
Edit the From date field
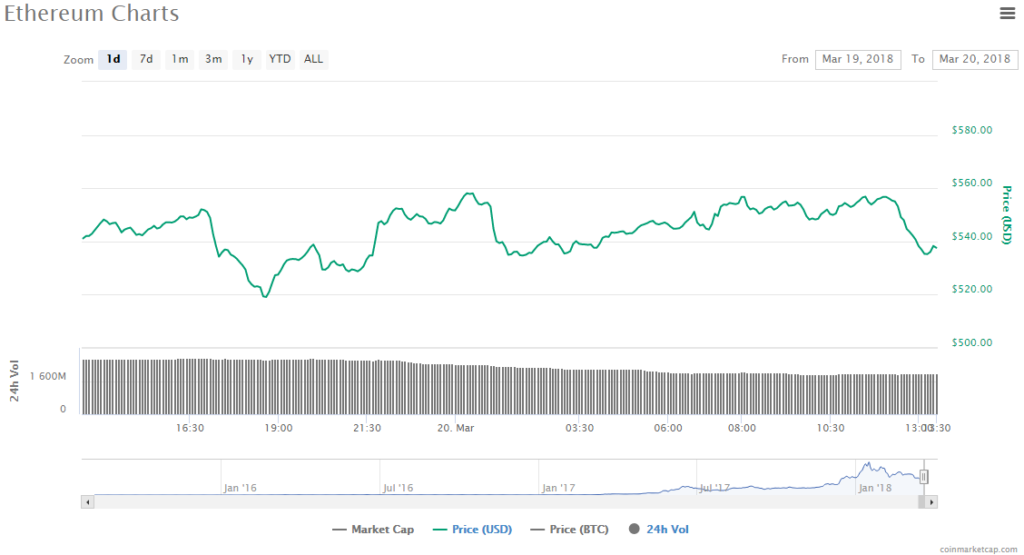click(x=857, y=59)
